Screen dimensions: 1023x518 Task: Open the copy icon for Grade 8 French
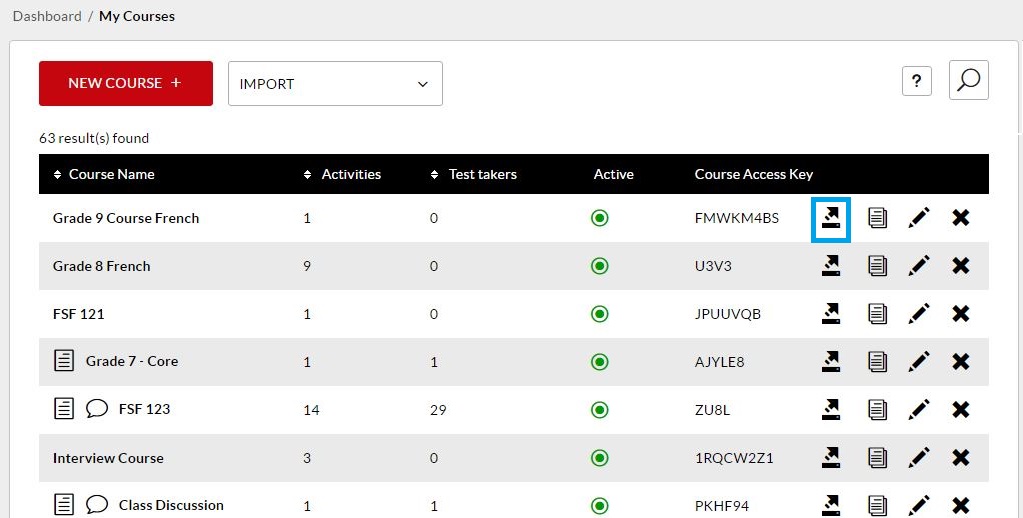(878, 266)
